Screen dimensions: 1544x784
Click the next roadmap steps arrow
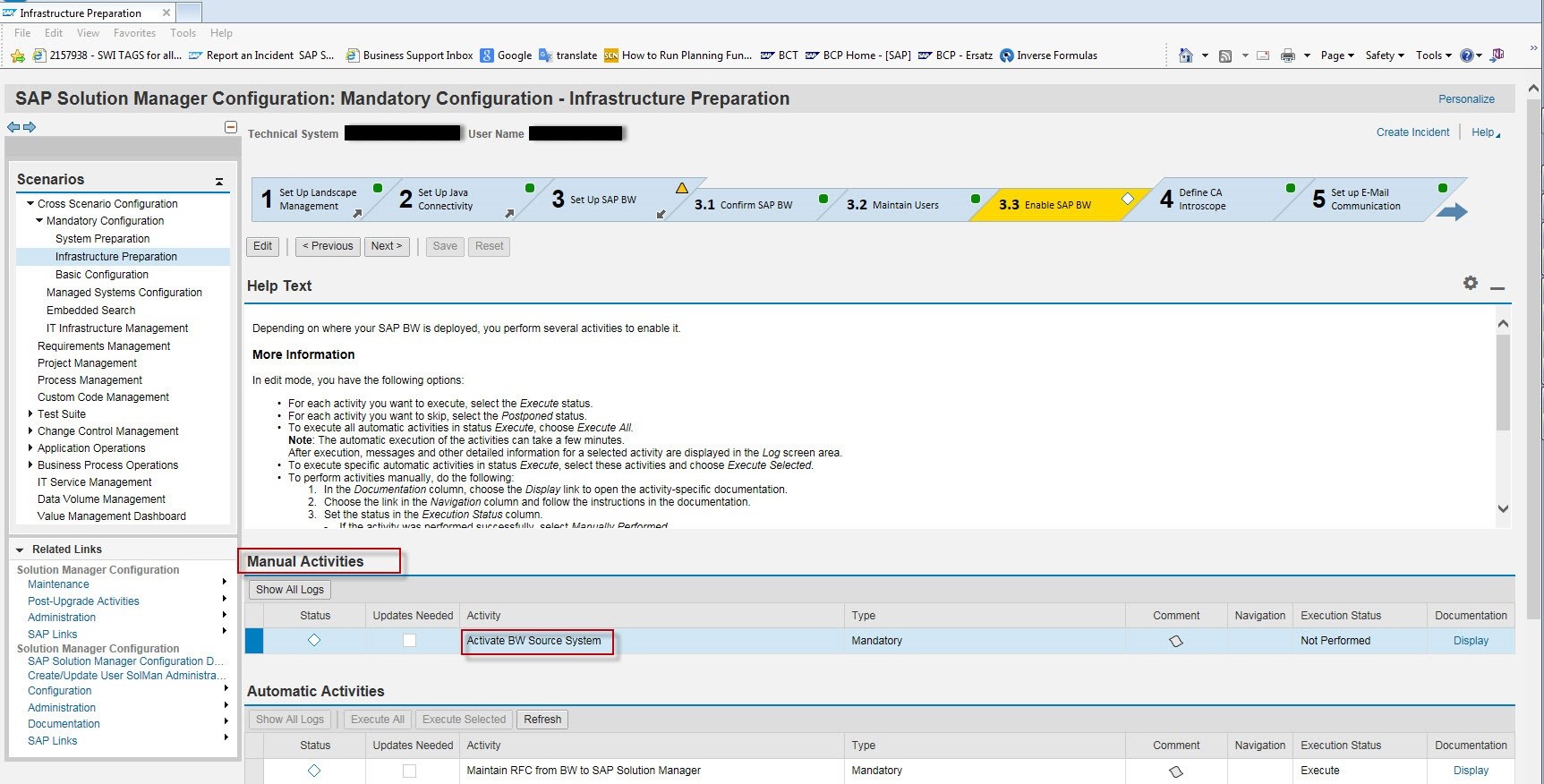click(1452, 211)
